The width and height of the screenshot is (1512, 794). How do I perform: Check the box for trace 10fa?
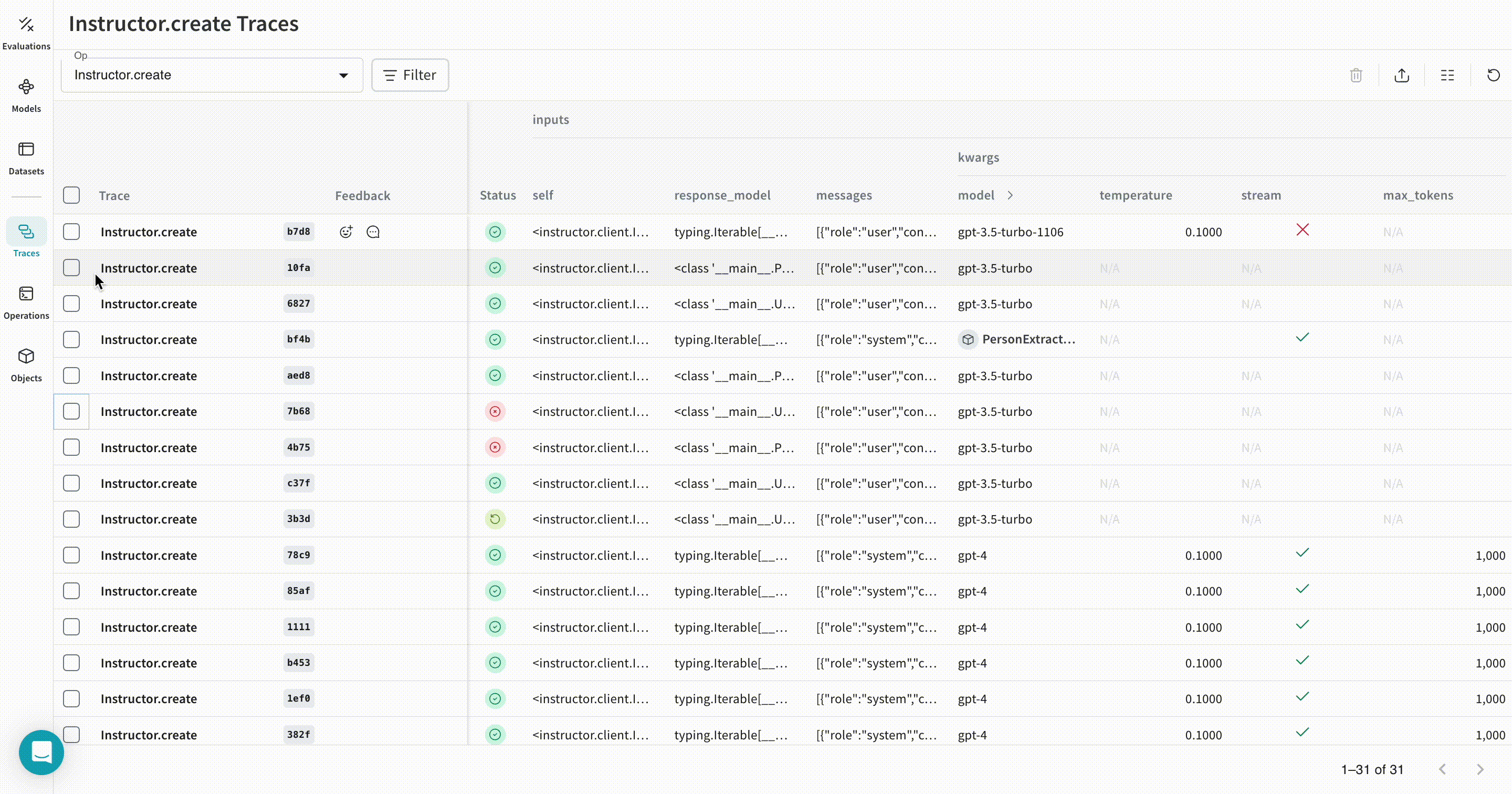tap(71, 268)
